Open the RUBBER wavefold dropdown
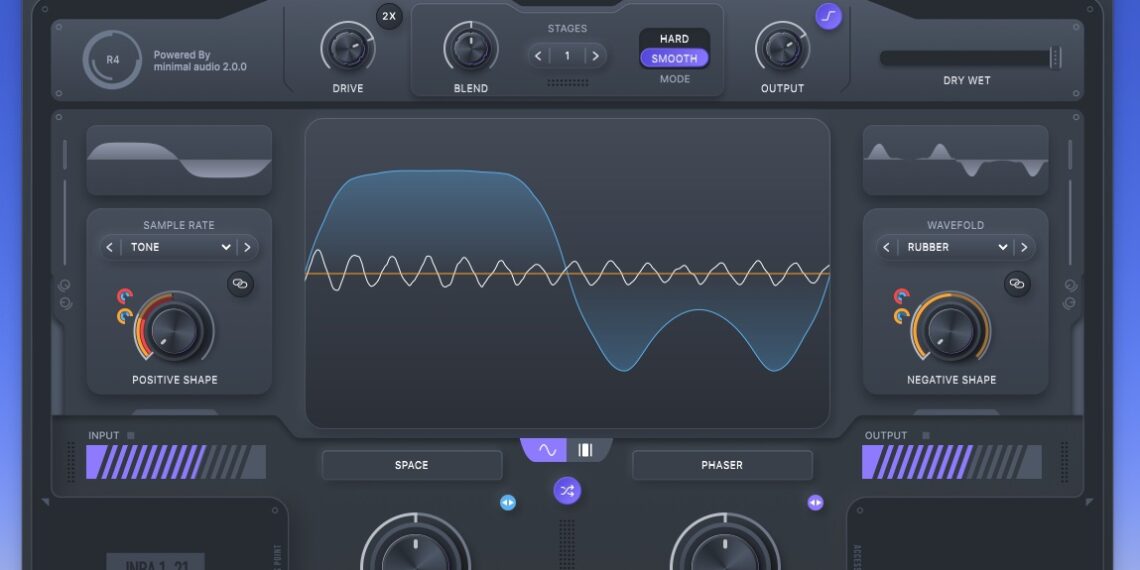1140x570 pixels. click(955, 247)
